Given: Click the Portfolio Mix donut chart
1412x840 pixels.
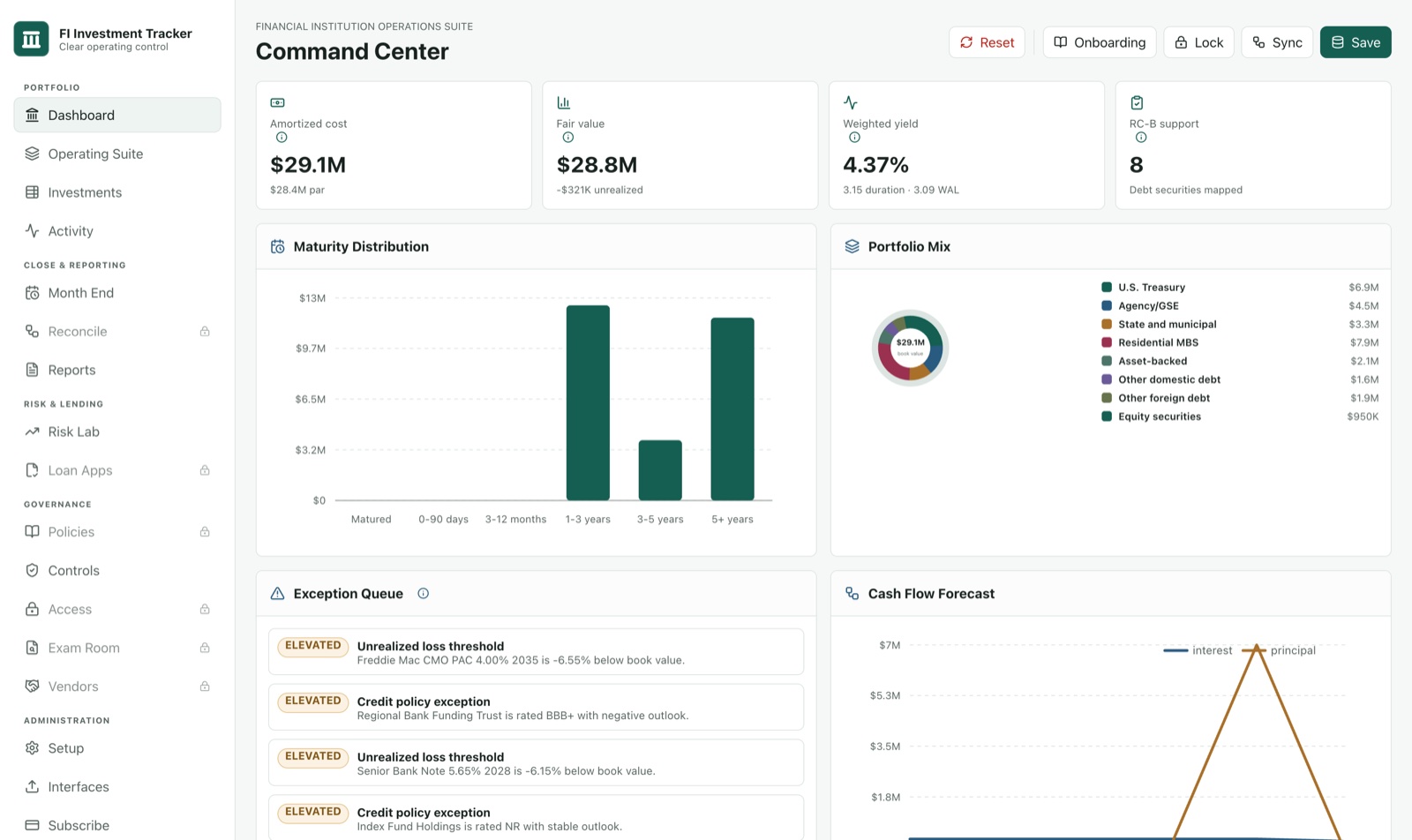Looking at the screenshot, I should point(910,348).
